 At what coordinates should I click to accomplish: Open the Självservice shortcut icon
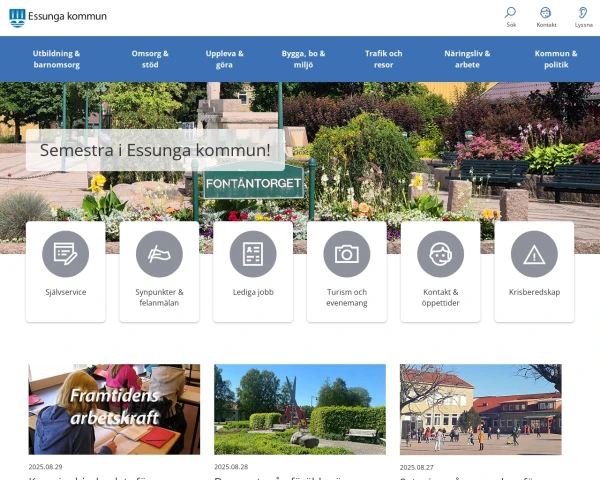pyautogui.click(x=65, y=254)
